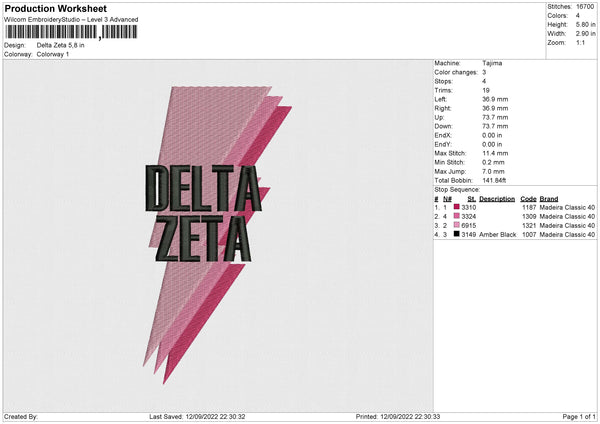The height and width of the screenshot is (424, 600).
Task: Click the Up value 73.7 mm
Action: click(495, 117)
